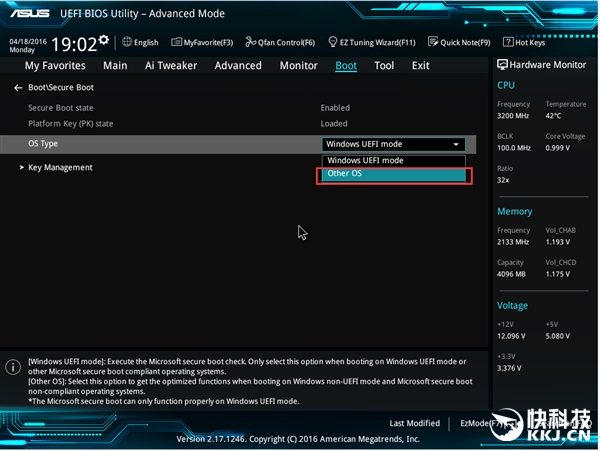This screenshot has width=600, height=451.
Task: Expand the Key Management submenu
Action: click(x=60, y=168)
